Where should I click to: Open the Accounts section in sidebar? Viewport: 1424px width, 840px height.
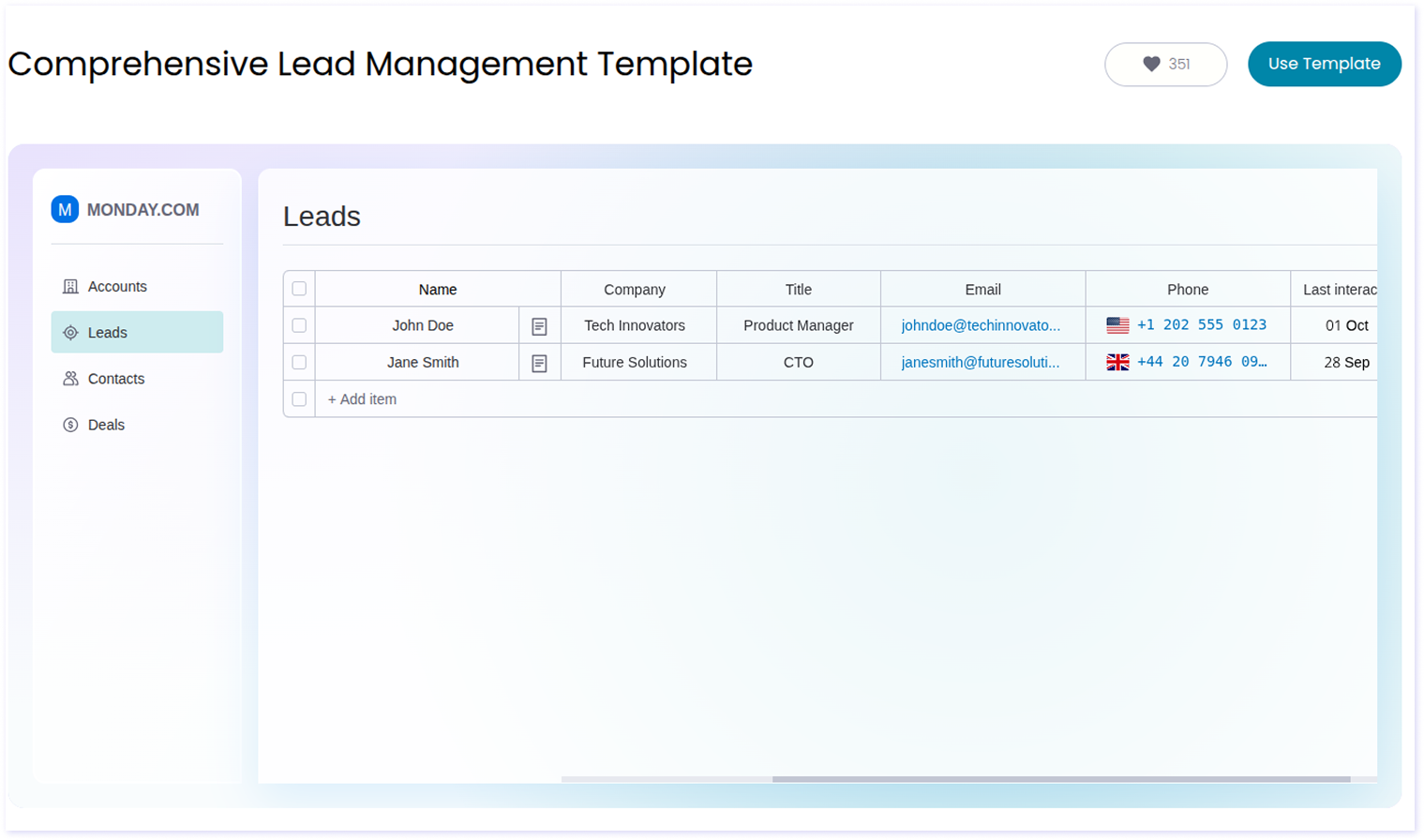tap(137, 286)
